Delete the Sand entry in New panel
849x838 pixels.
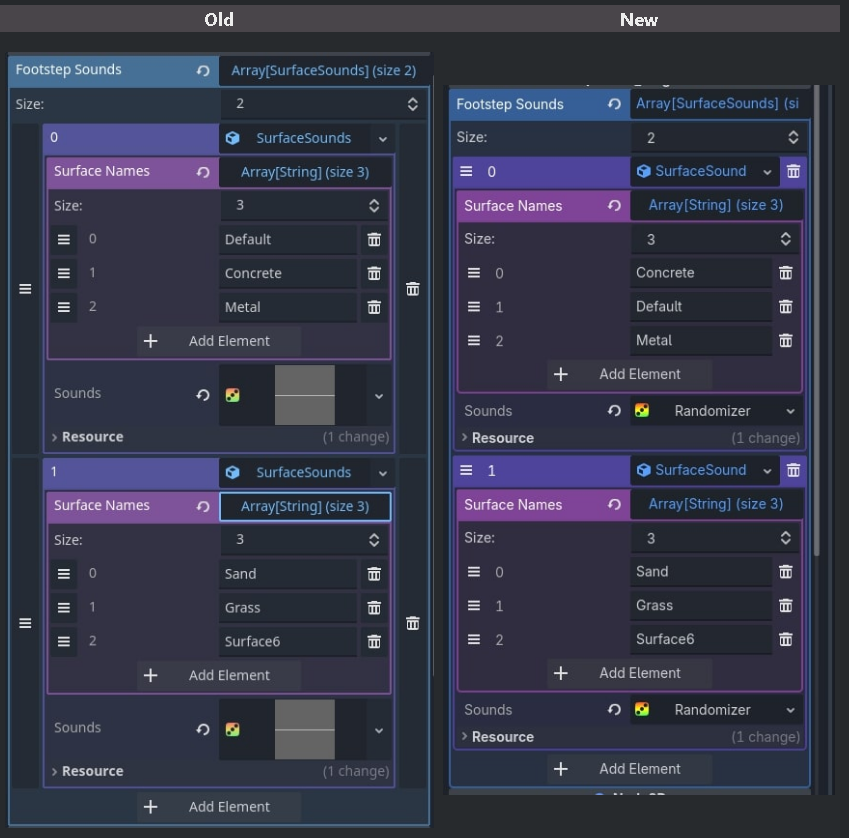(786, 572)
